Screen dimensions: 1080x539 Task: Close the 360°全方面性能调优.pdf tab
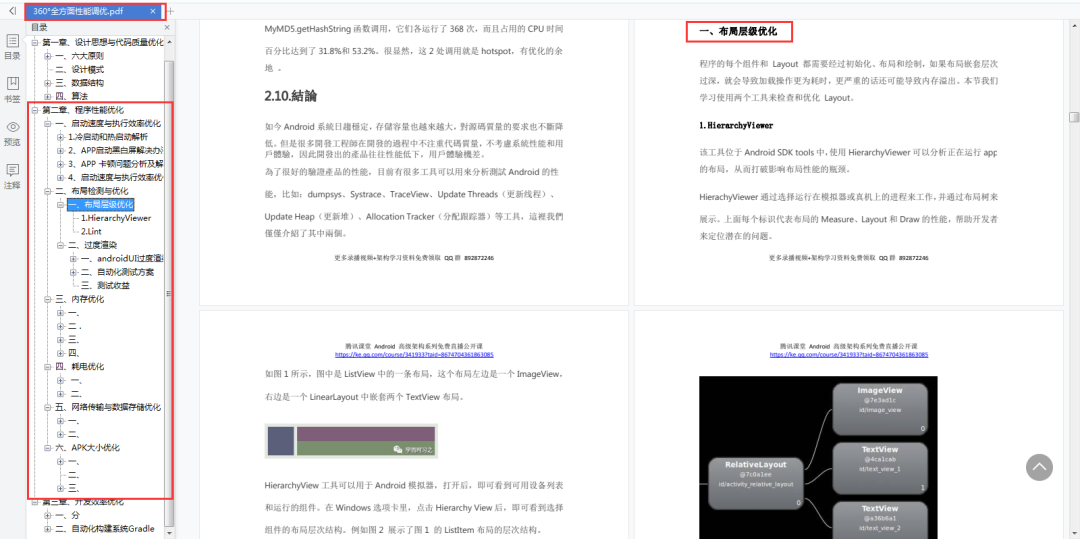click(153, 11)
